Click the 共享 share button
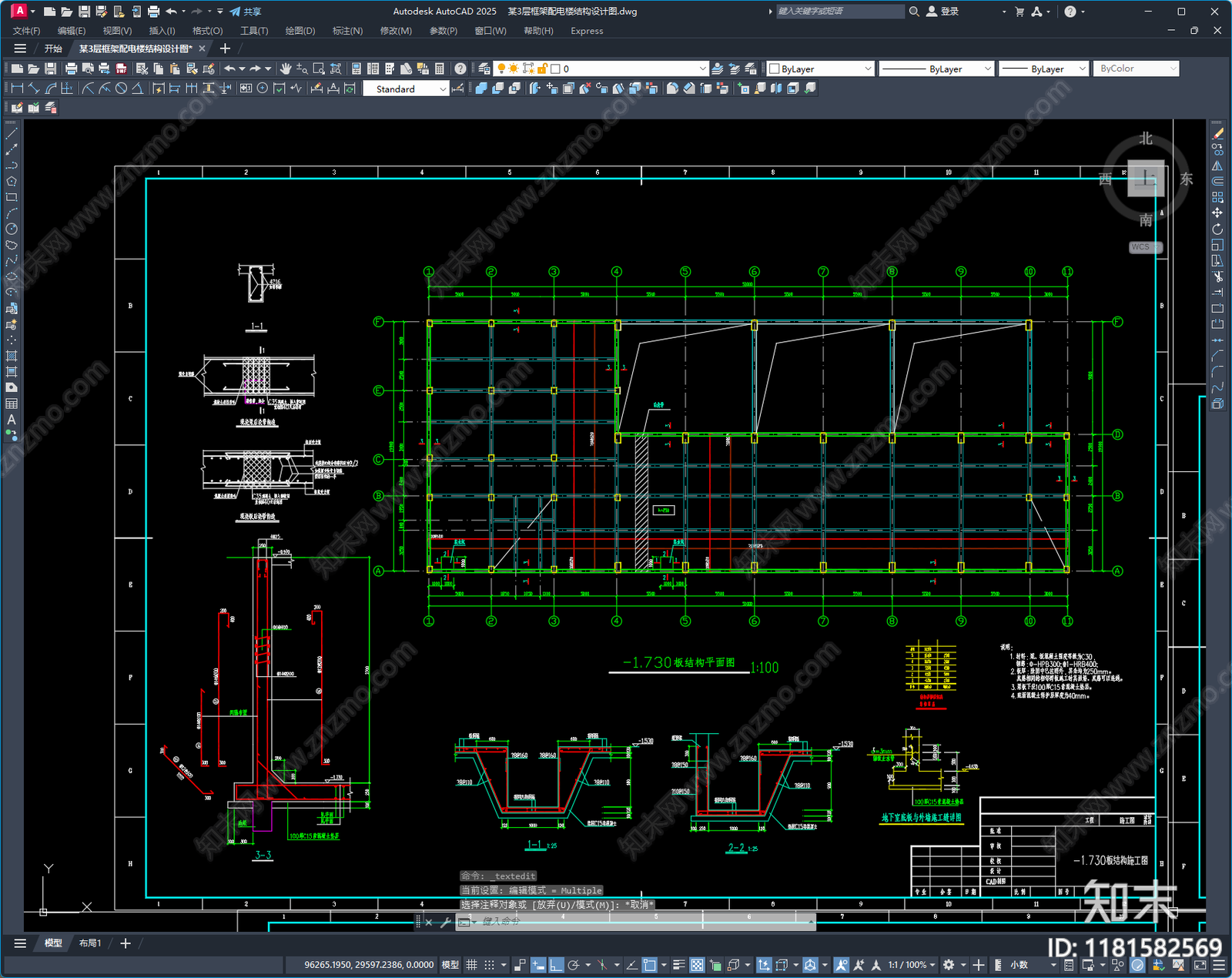This screenshot has width=1232, height=978. point(246,12)
